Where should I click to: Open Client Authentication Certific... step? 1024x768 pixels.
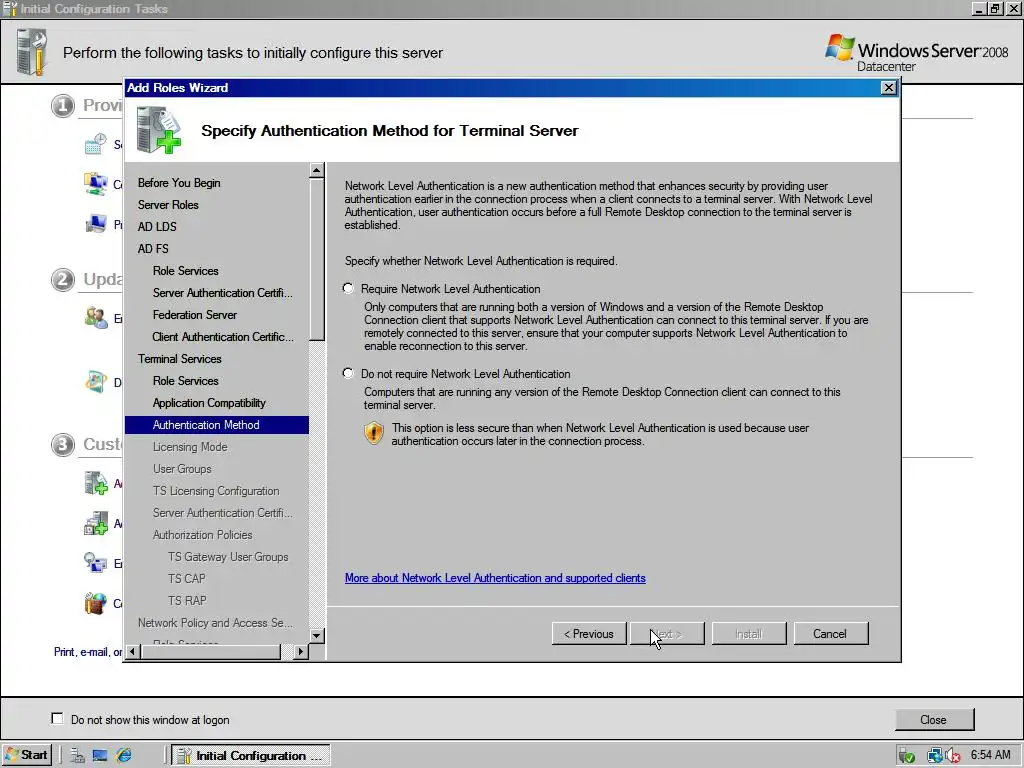223,337
